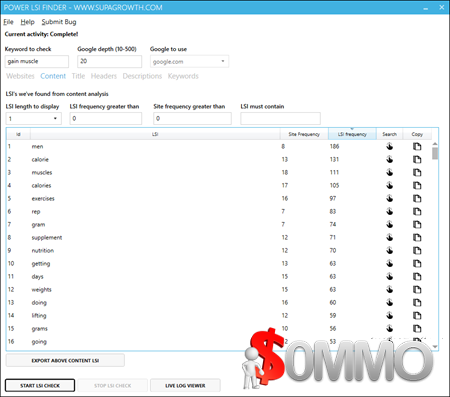Copy the 'rep' LSI via its icon
450x397 pixels.
[x=417, y=211]
